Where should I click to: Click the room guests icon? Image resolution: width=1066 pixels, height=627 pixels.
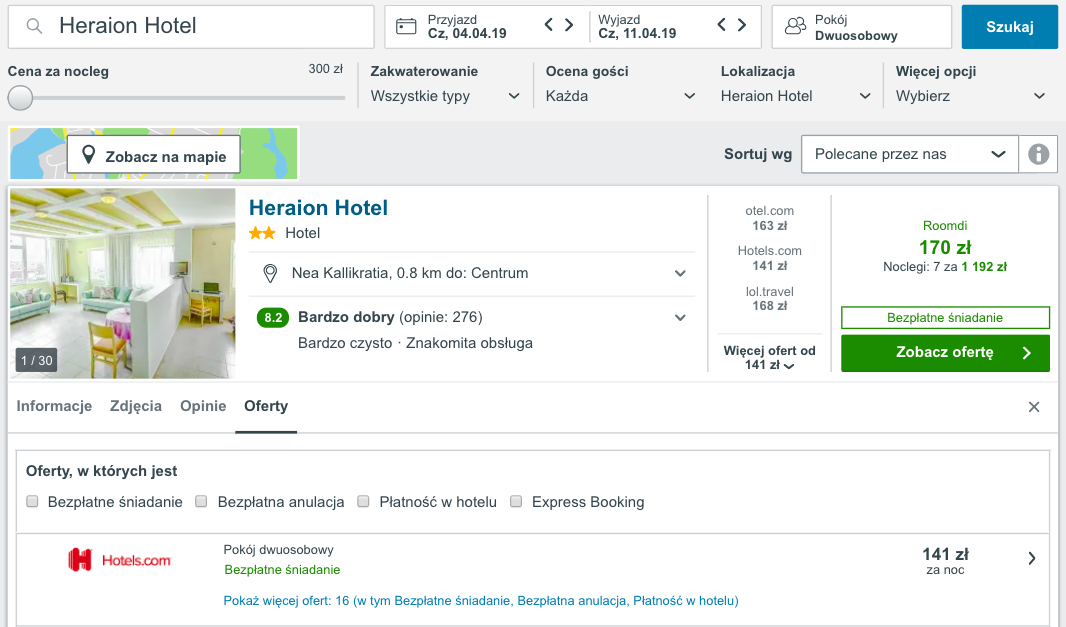(795, 27)
